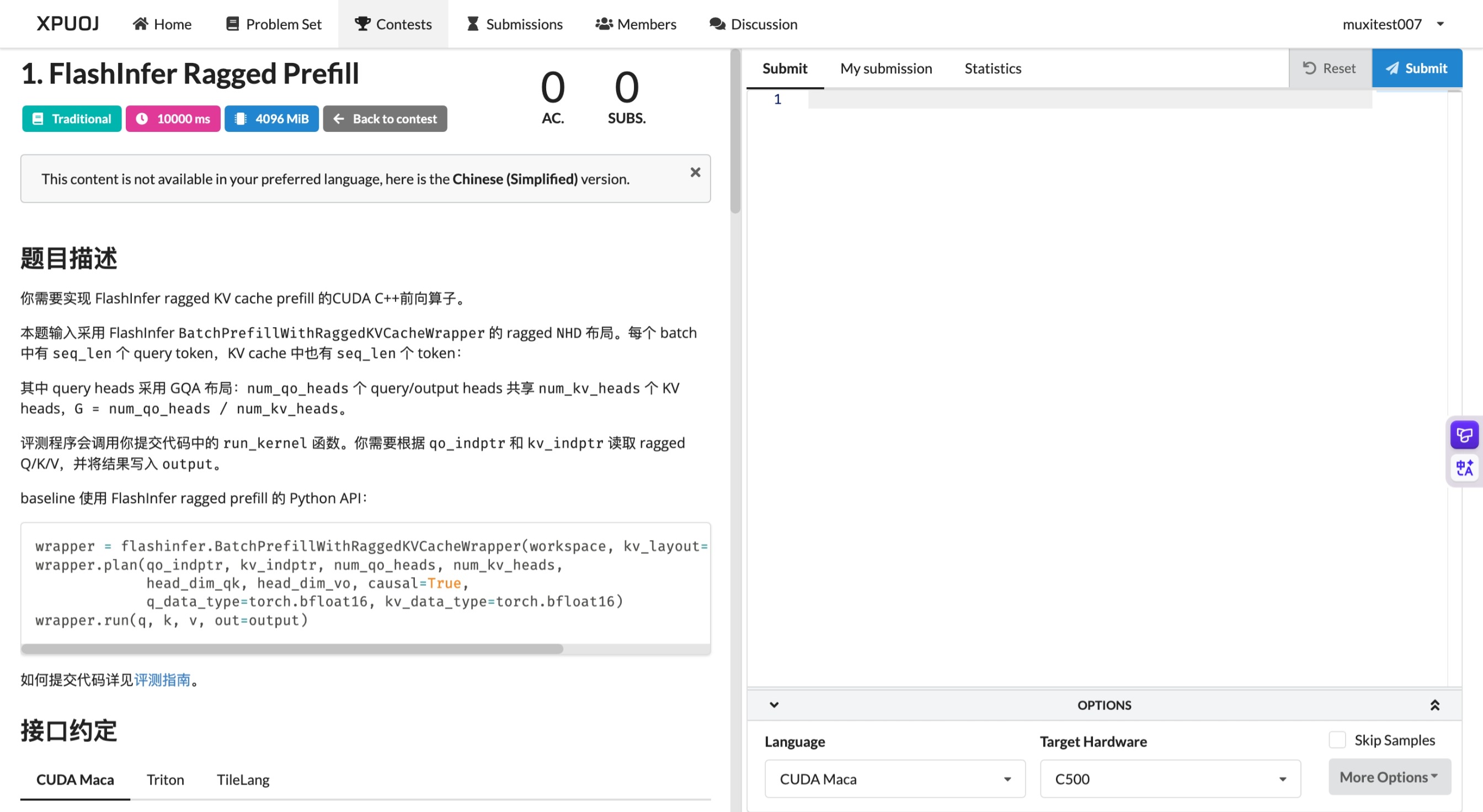Open the Members page
1483x812 pixels.
636,24
